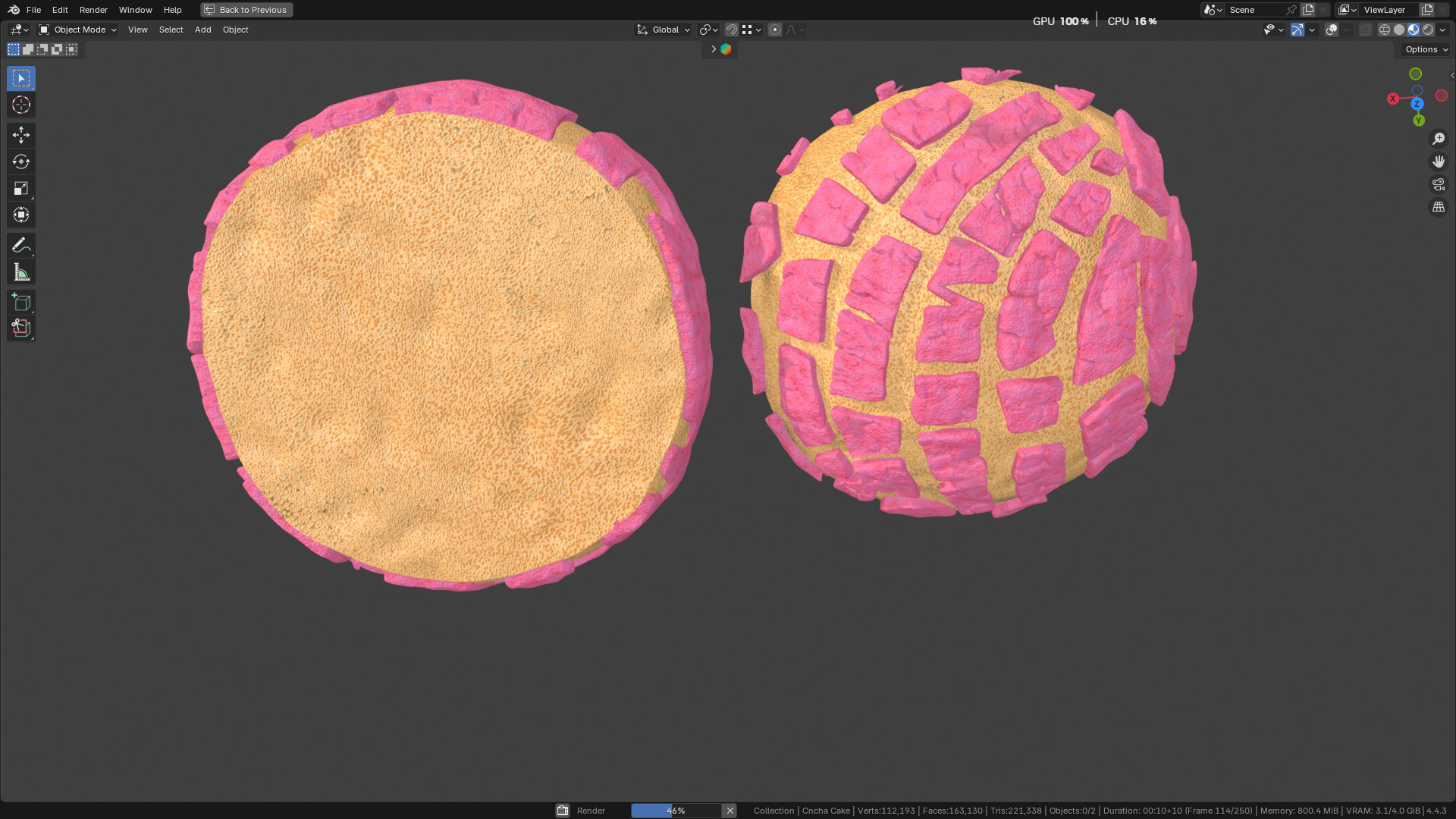1456x819 pixels.
Task: Toggle proportional editing
Action: [775, 30]
